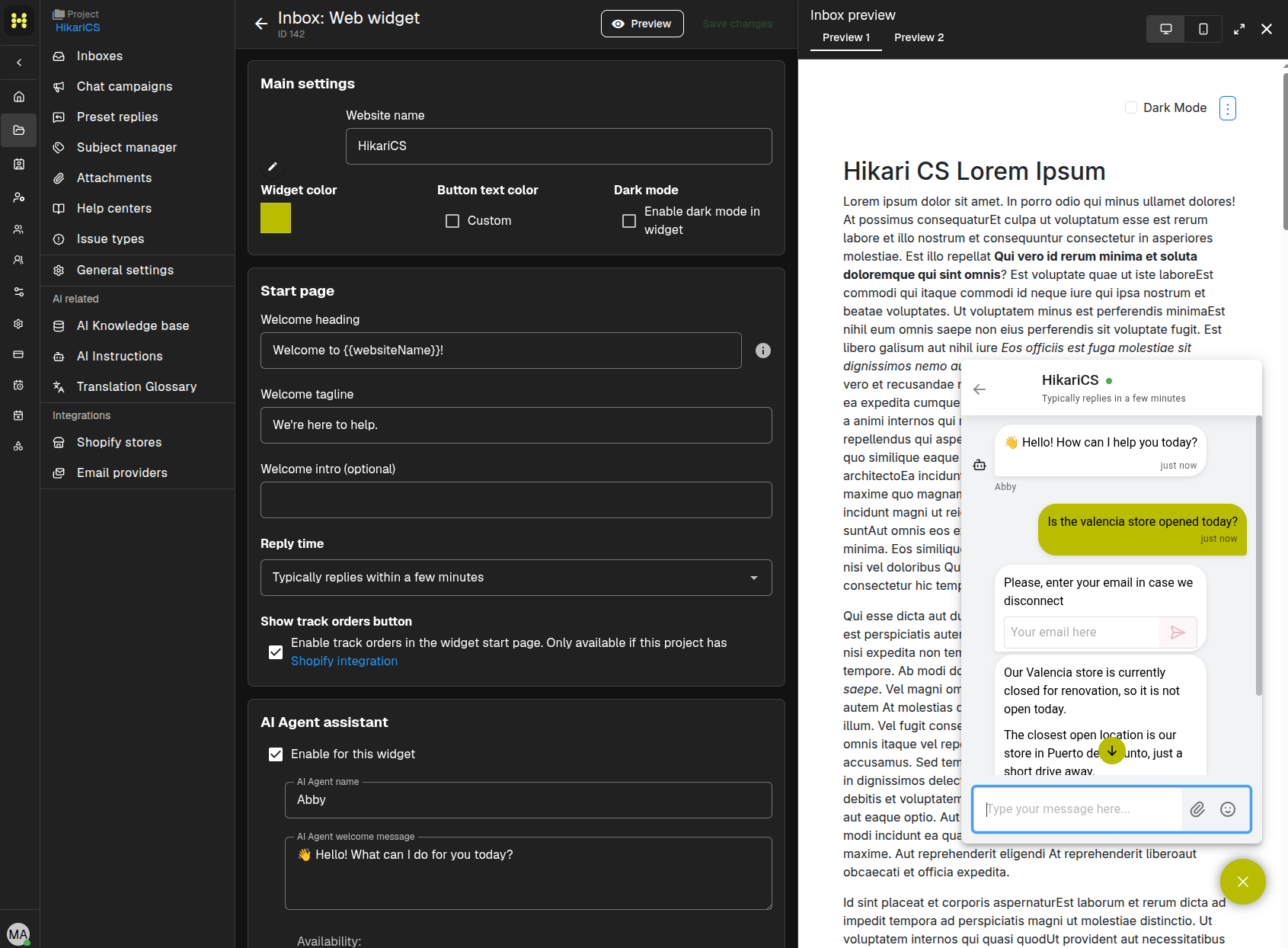This screenshot has width=1288, height=948.
Task: Enable the Custom button text color checkbox
Action: click(452, 221)
